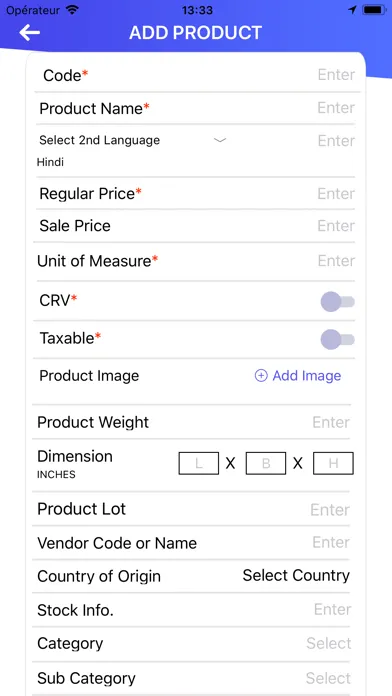
Task: Focus the Product Name entry field
Action: pyautogui.click(x=336, y=107)
